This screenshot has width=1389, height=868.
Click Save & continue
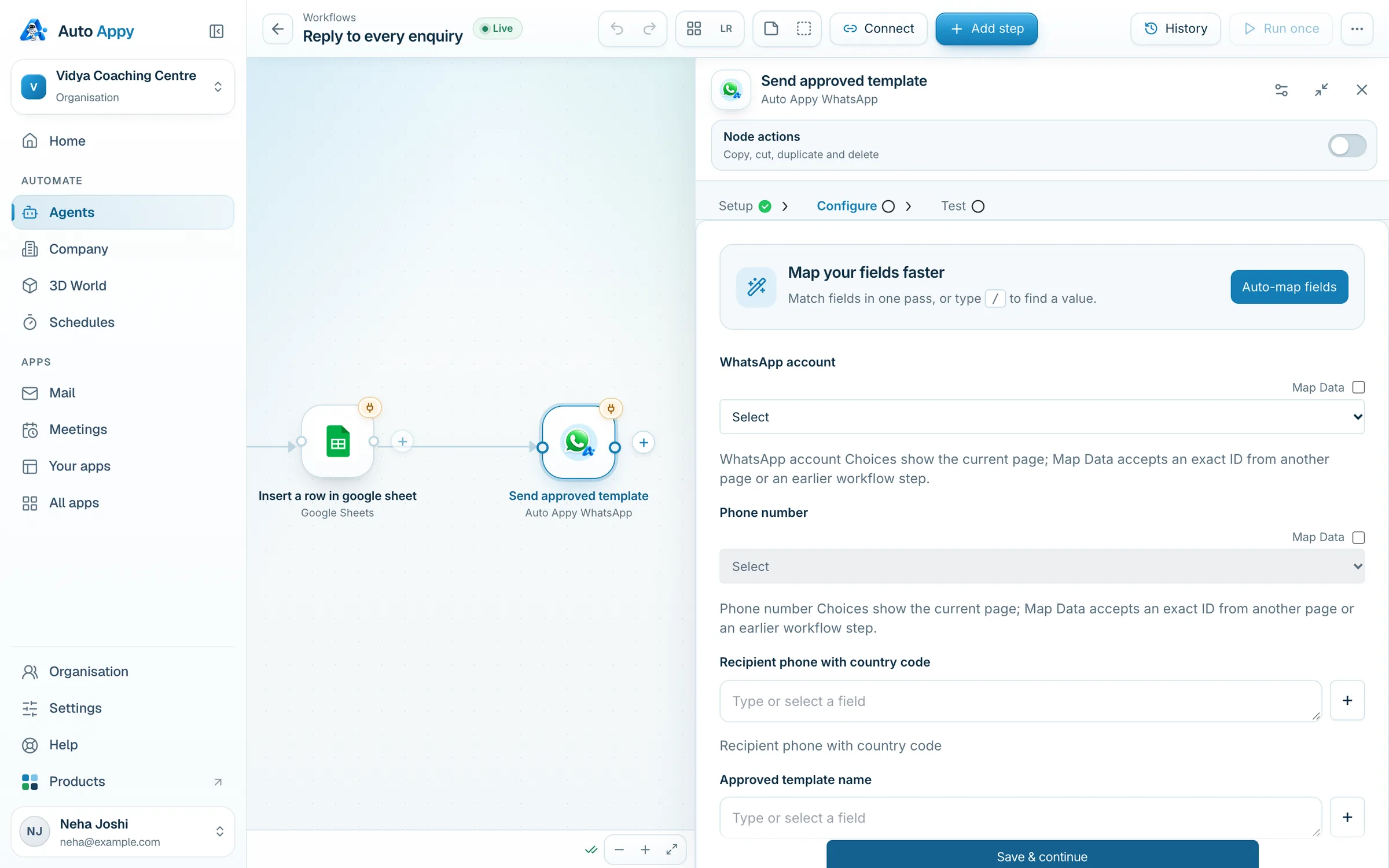tap(1042, 855)
